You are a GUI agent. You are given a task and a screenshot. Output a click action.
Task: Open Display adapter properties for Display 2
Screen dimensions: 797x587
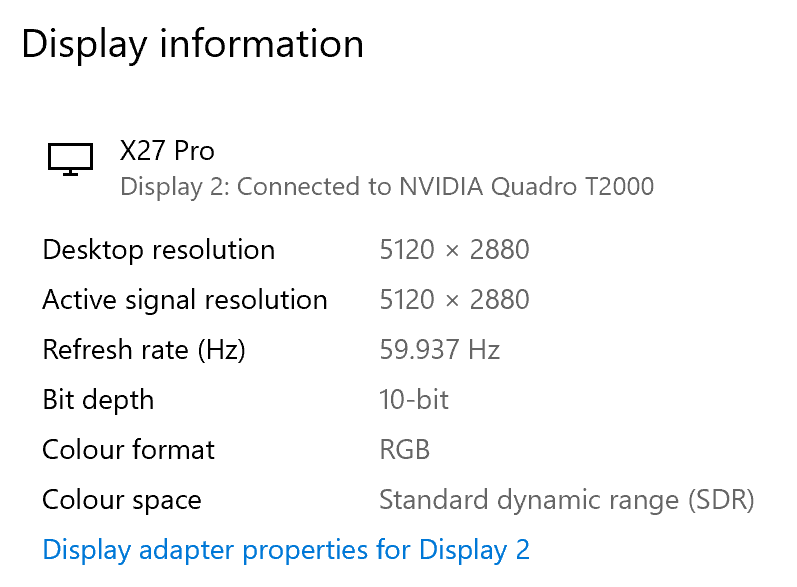tap(286, 549)
